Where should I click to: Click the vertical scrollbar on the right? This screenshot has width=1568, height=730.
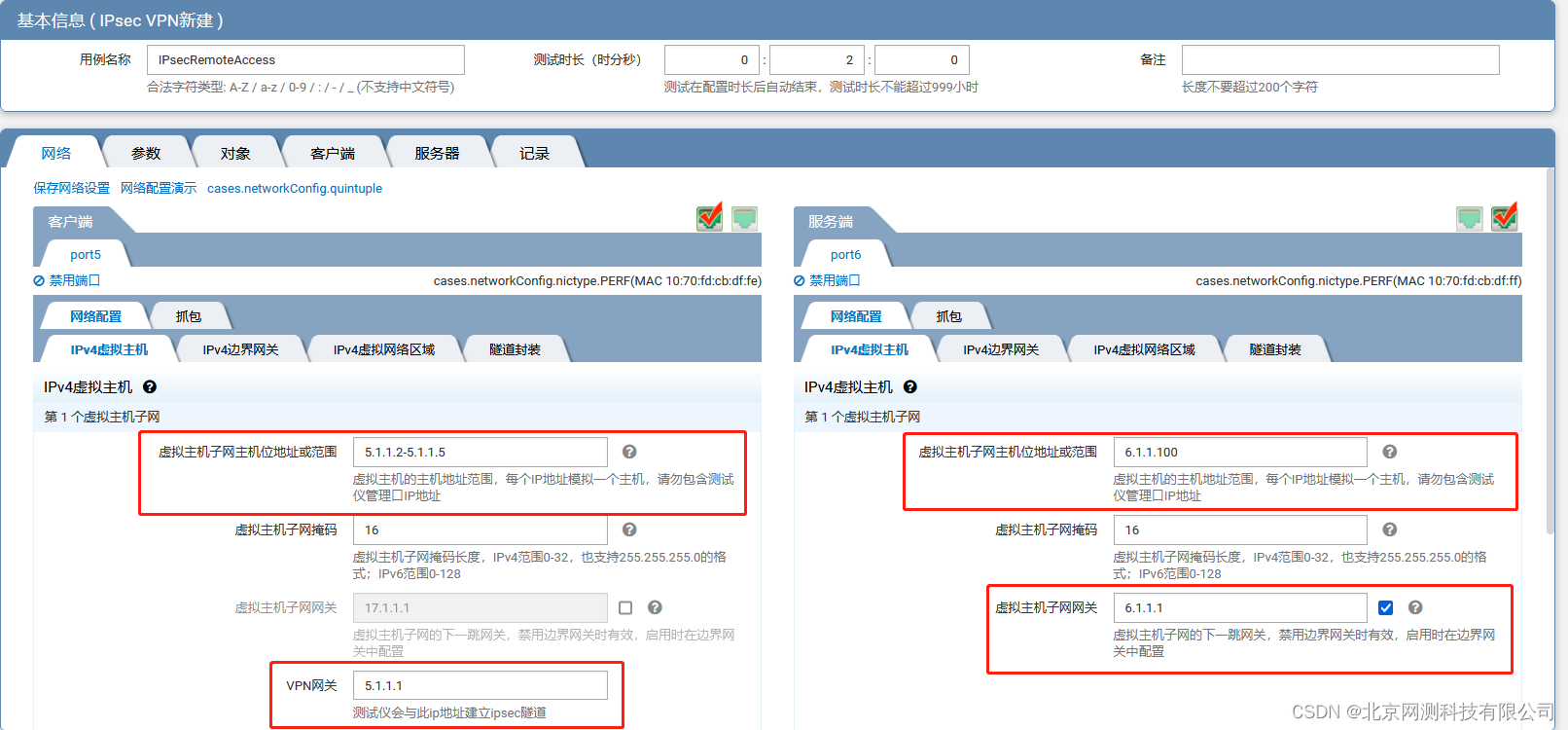coord(1550,350)
